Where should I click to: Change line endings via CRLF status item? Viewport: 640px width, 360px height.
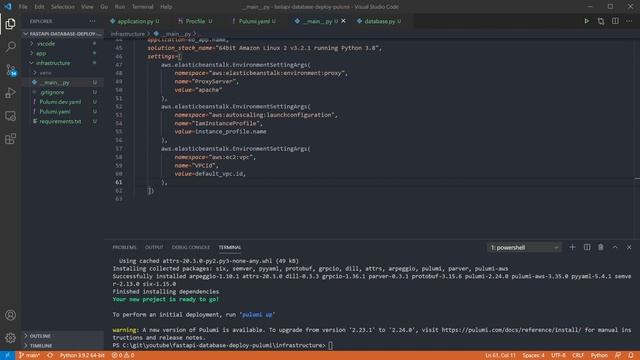point(578,355)
